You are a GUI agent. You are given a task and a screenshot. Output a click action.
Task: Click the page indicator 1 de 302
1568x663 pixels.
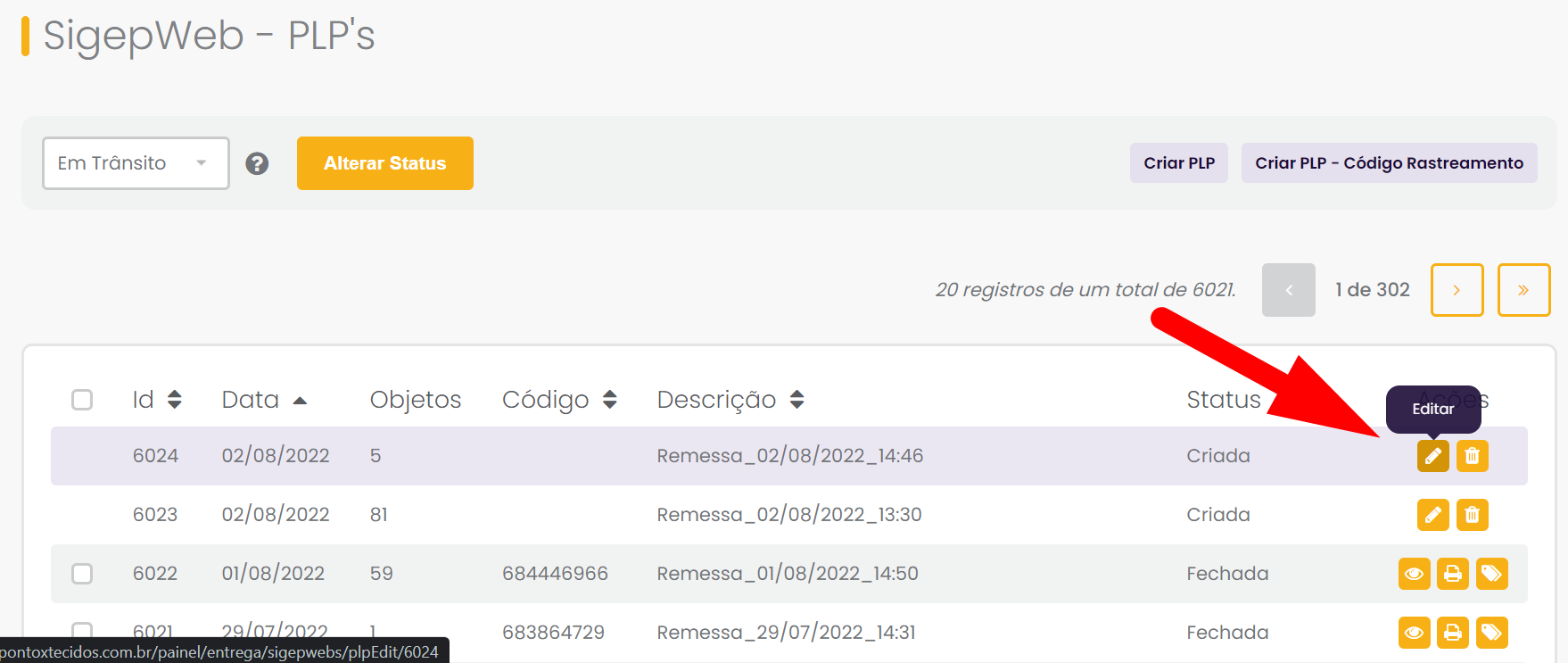pos(1373,290)
